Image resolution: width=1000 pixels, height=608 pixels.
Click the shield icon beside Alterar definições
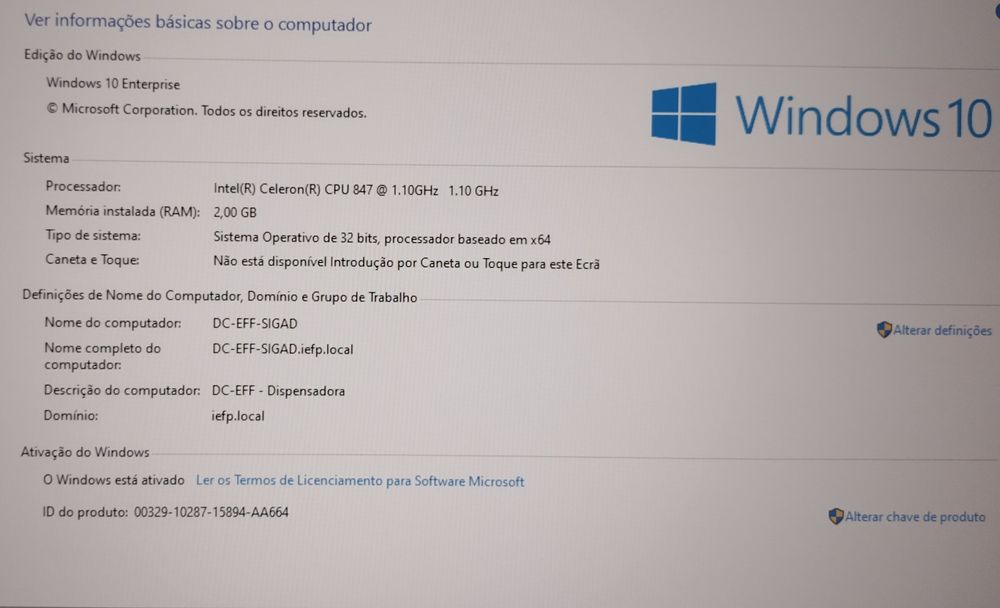pos(884,330)
